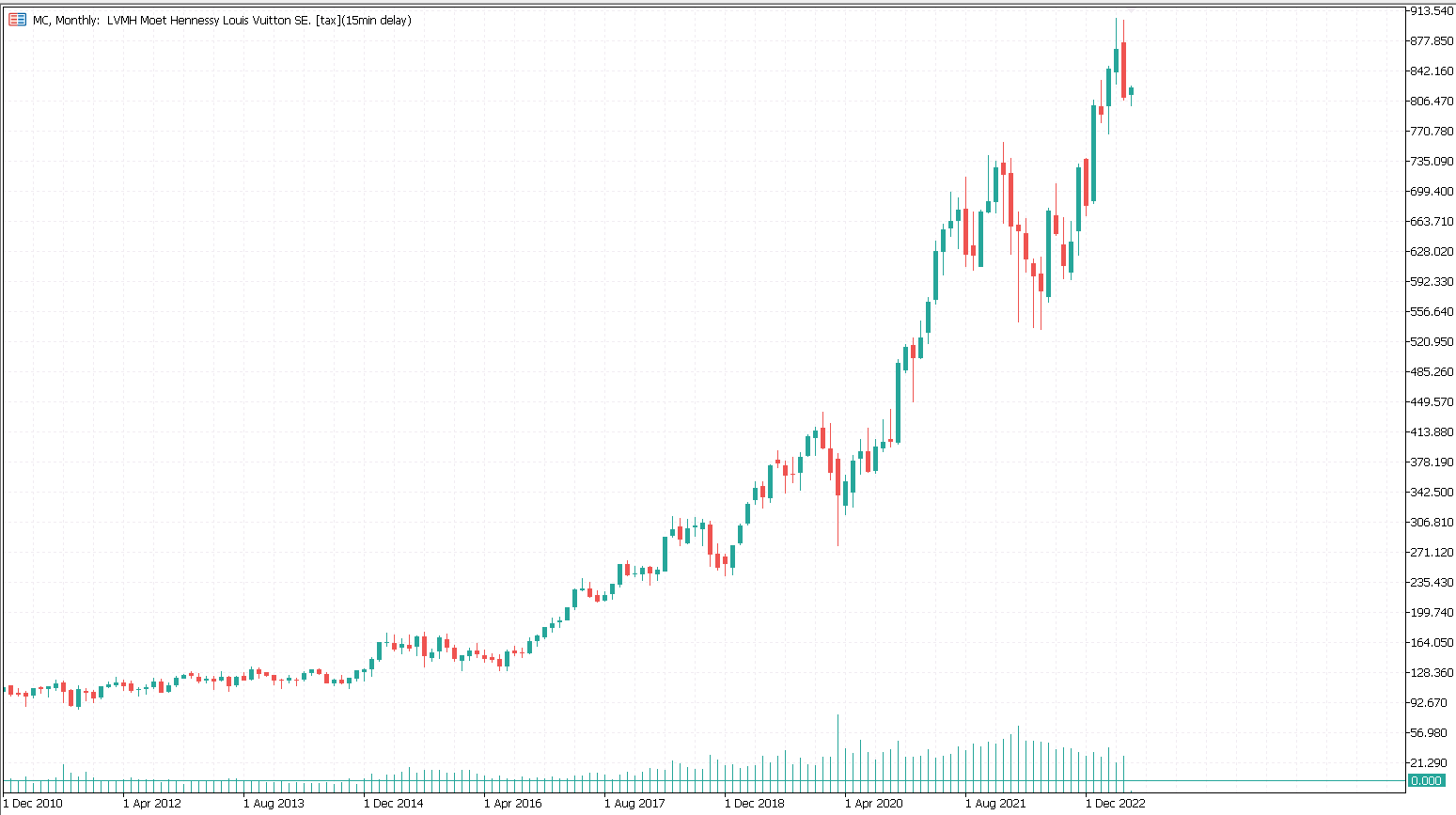Viewport: 1456px width, 815px height.
Task: Select the 92.670 price label
Action: click(1430, 702)
